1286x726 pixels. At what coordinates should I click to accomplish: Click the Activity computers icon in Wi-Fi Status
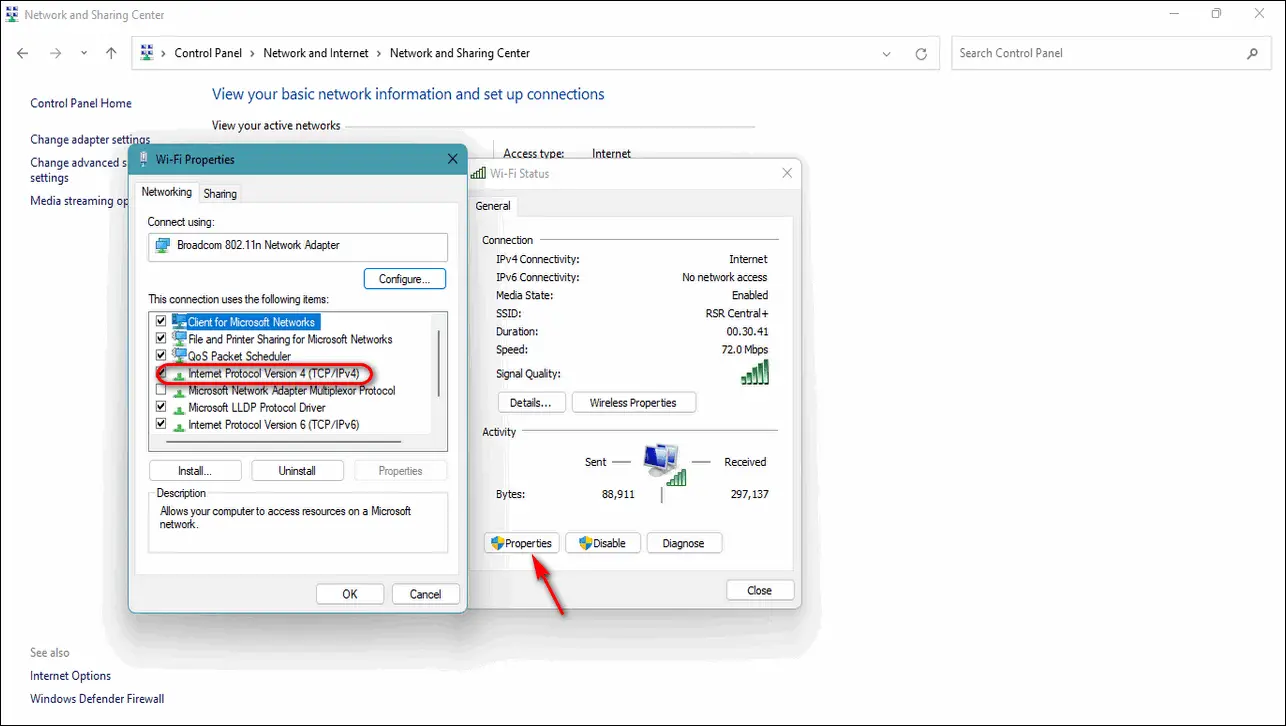665,464
